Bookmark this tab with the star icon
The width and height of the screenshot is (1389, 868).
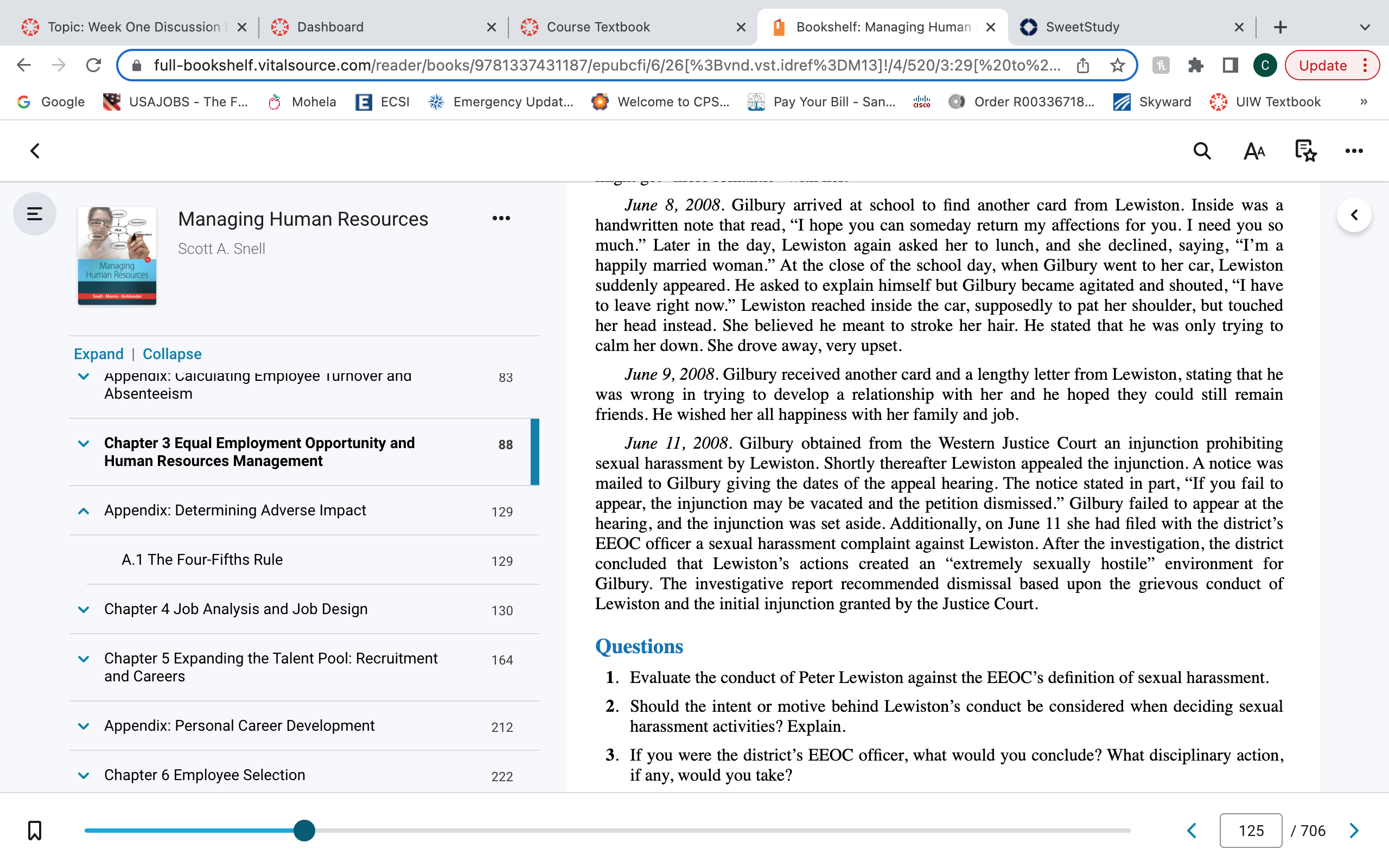click(1117, 66)
